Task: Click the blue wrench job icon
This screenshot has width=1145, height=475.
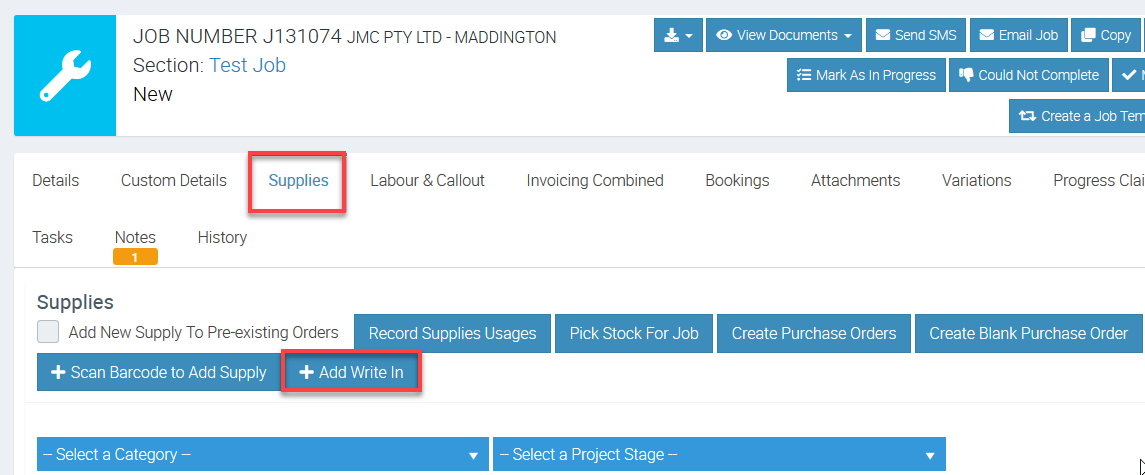Action: [65, 76]
